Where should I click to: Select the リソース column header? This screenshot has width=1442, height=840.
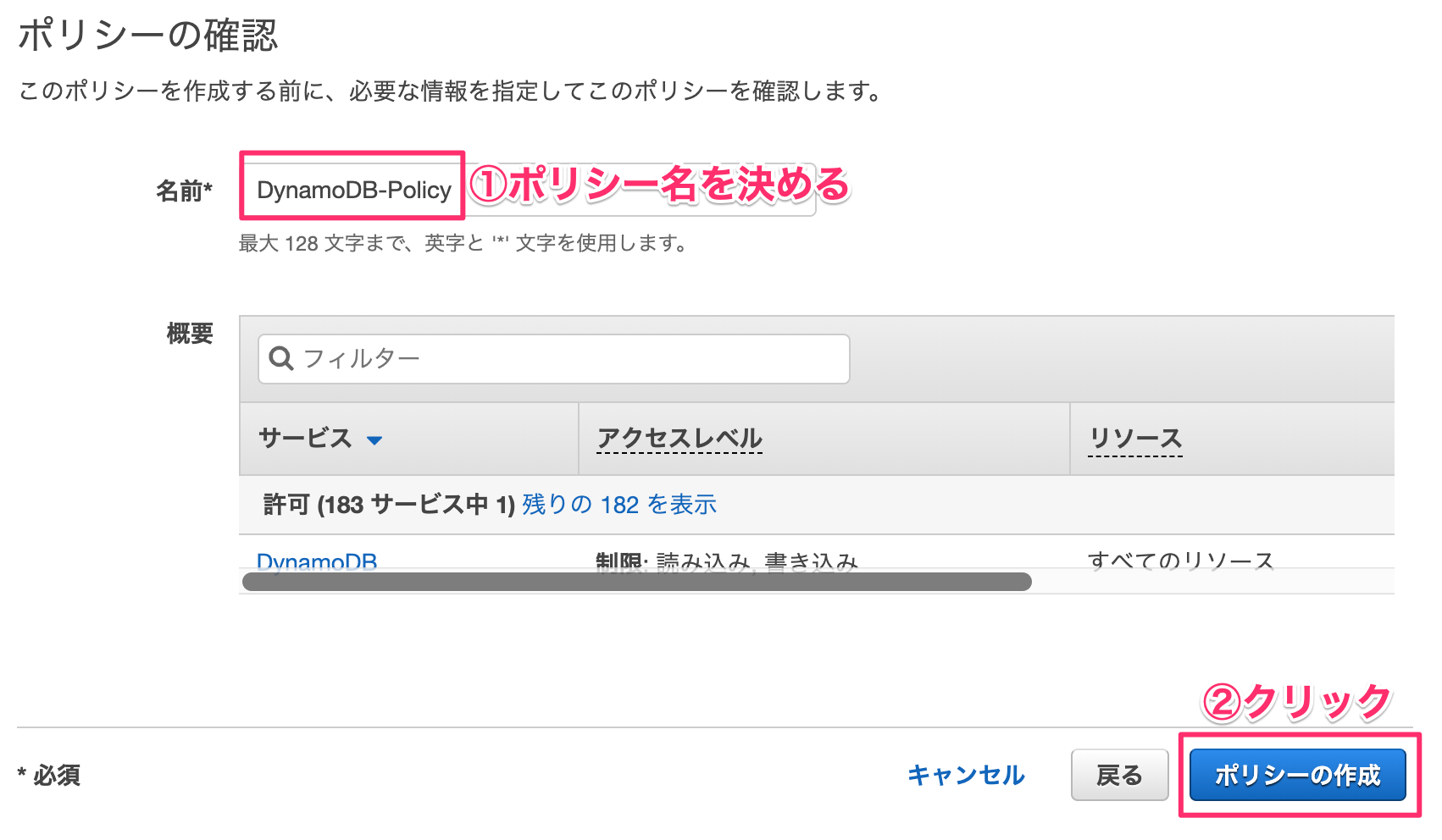pos(1135,439)
